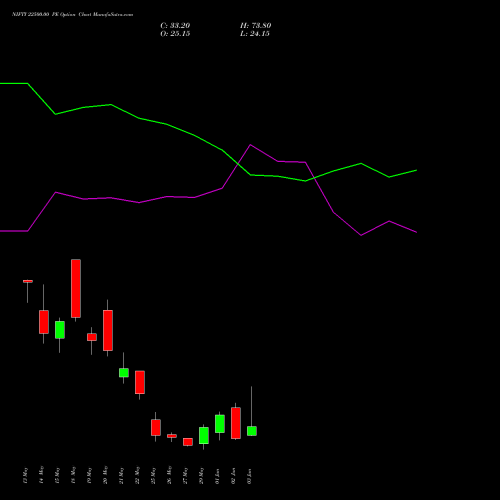Click the tall red candle for 18 May
The height and width of the screenshot is (500, 500).
click(76, 288)
